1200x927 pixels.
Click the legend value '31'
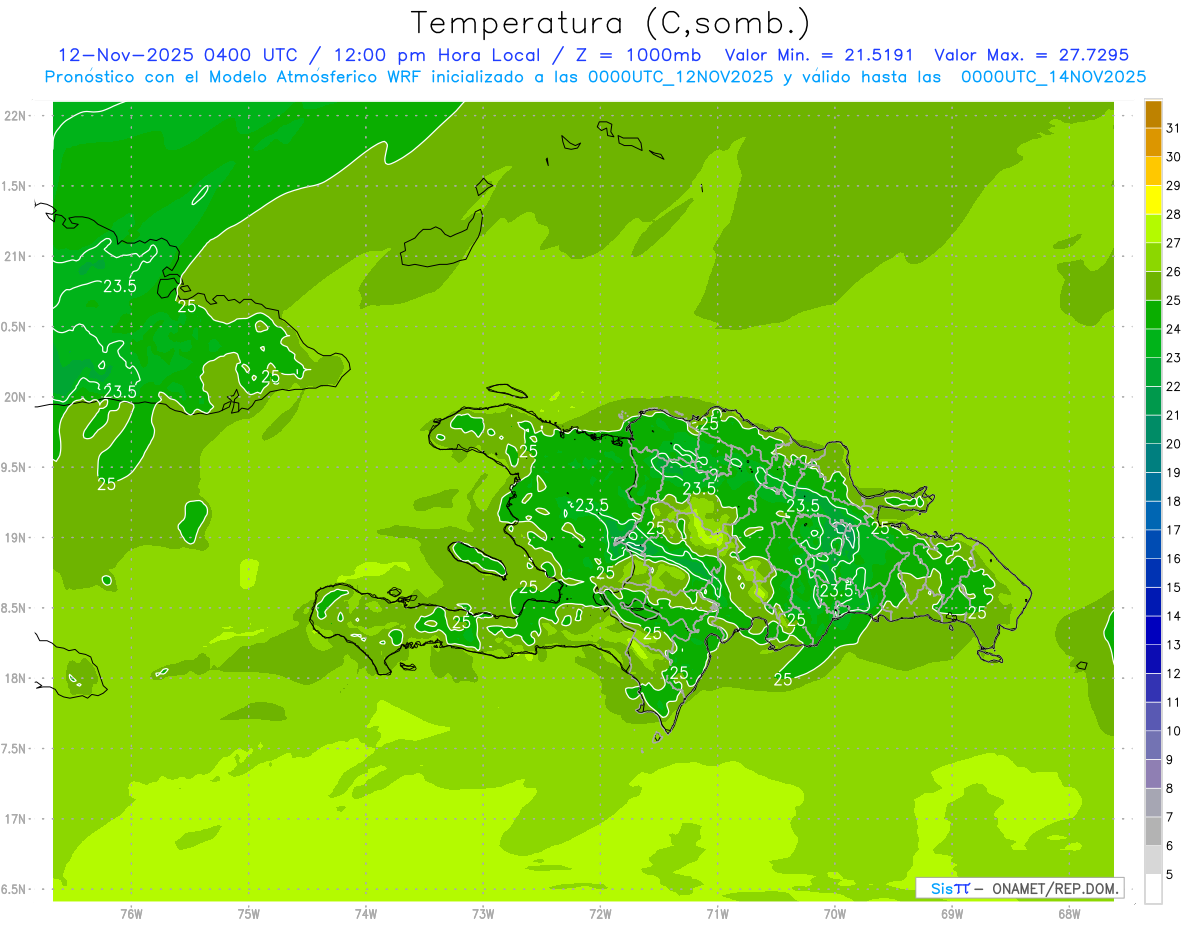click(1174, 128)
